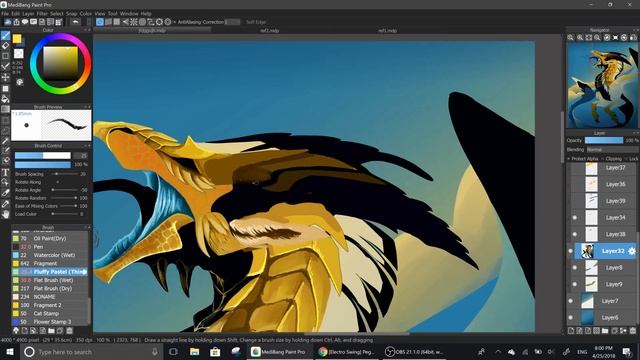Open snap settings gear icon in toolbar
Screen dimensions: 640x360
coord(167,22)
